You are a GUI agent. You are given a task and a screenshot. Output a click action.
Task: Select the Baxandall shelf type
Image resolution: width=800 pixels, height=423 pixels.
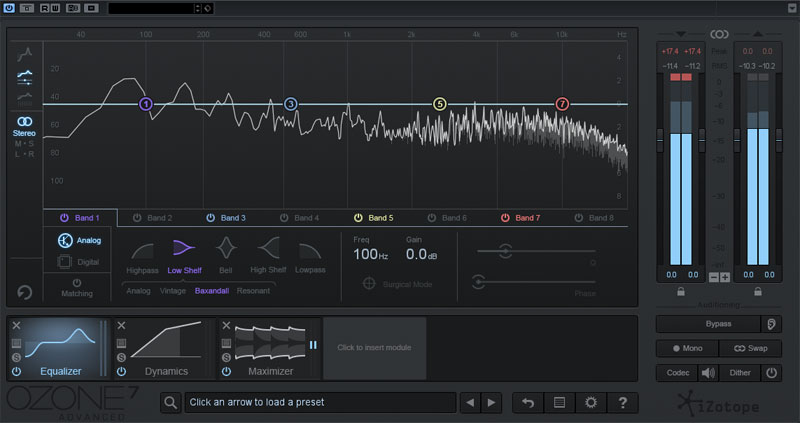click(x=212, y=291)
